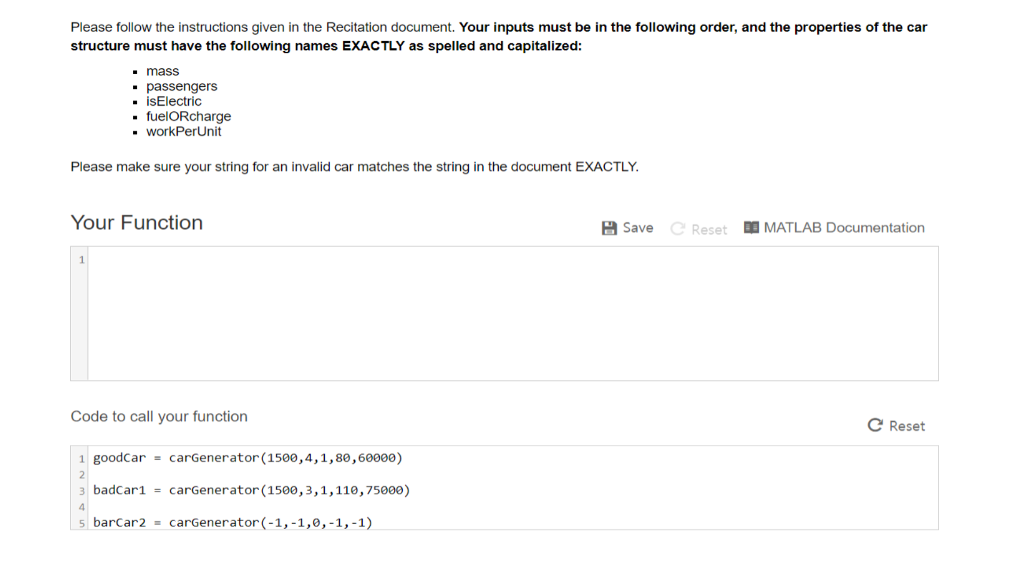
Task: Click line number 5 in the call code gutter
Action: 80,521
